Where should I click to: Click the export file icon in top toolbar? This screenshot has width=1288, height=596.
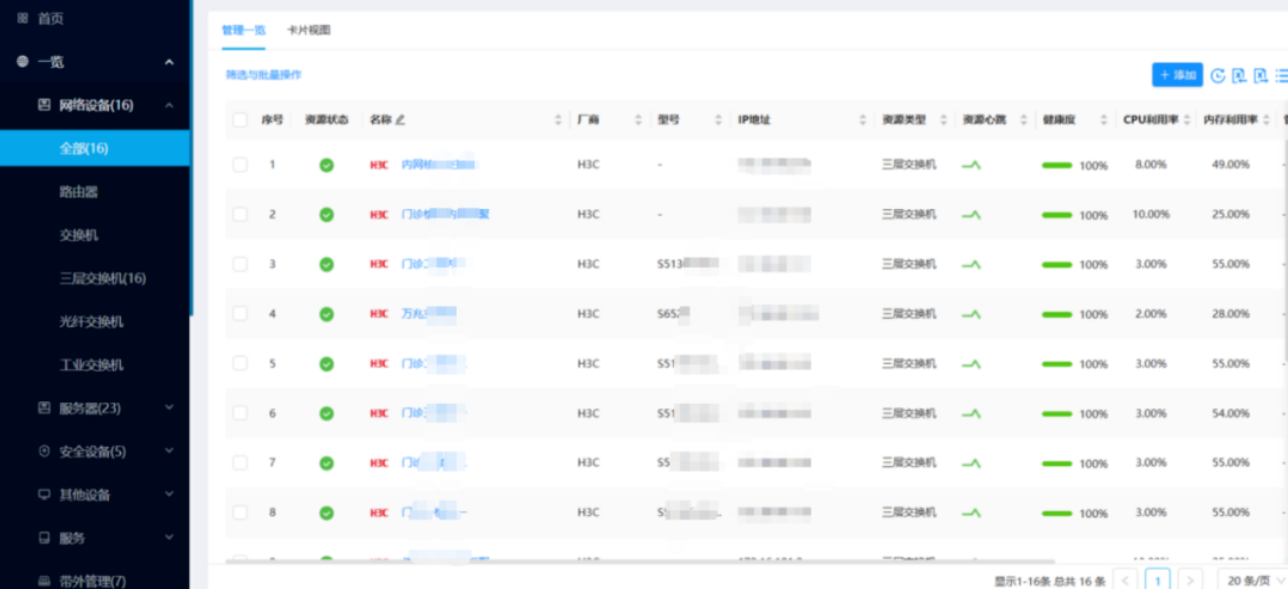(1262, 74)
